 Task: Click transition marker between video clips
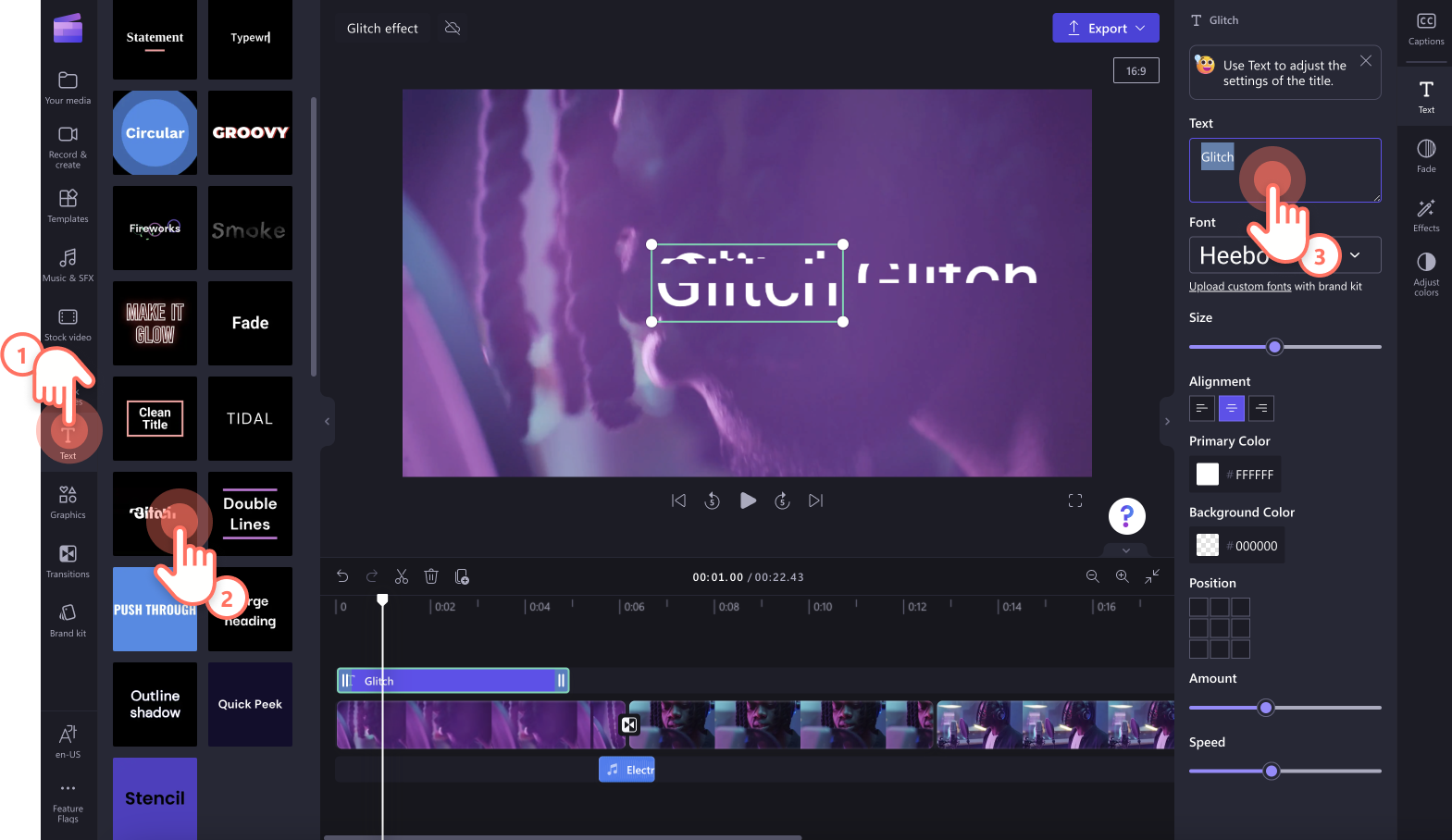(x=629, y=724)
